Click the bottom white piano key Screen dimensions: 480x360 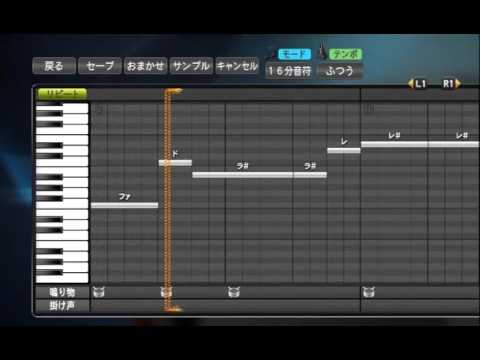(62, 279)
